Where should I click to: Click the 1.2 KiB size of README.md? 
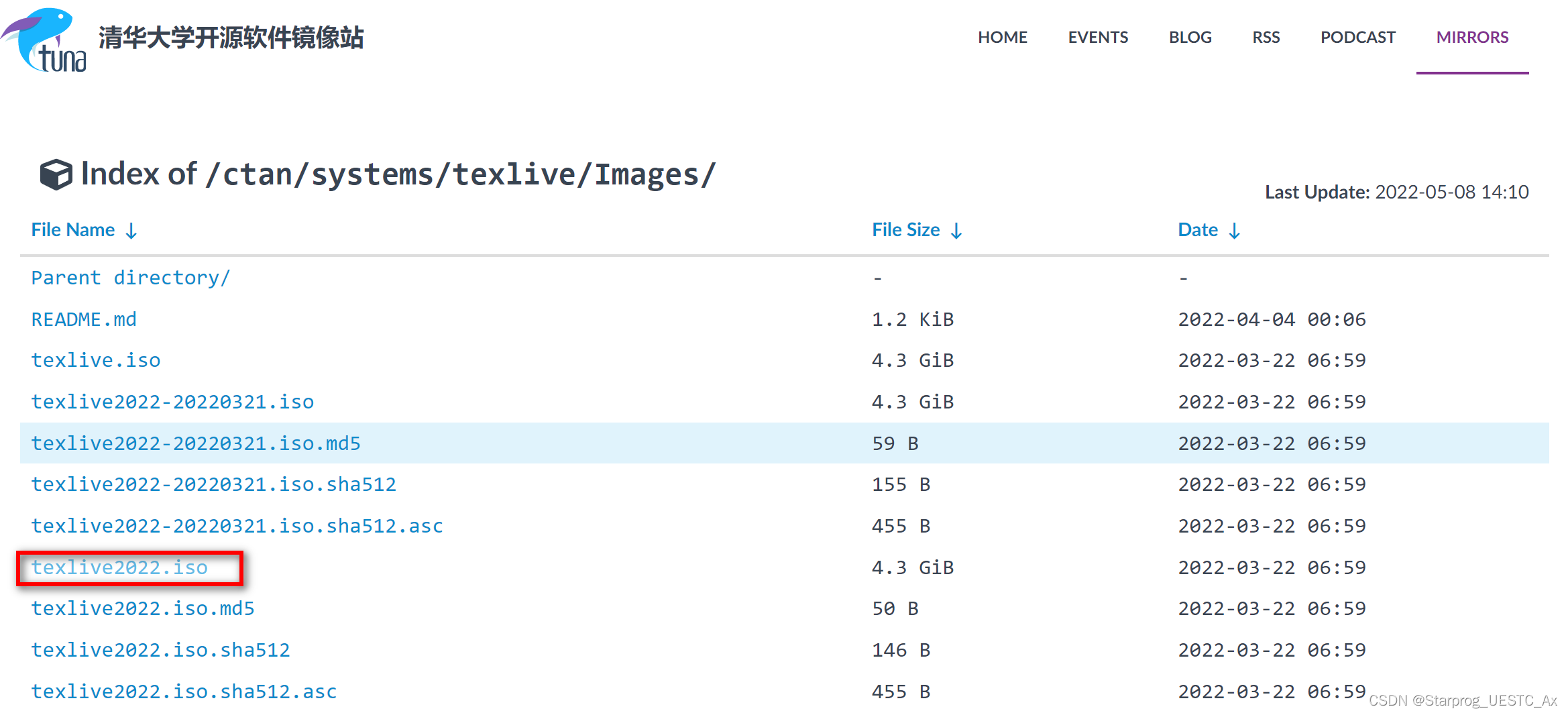[x=913, y=319]
